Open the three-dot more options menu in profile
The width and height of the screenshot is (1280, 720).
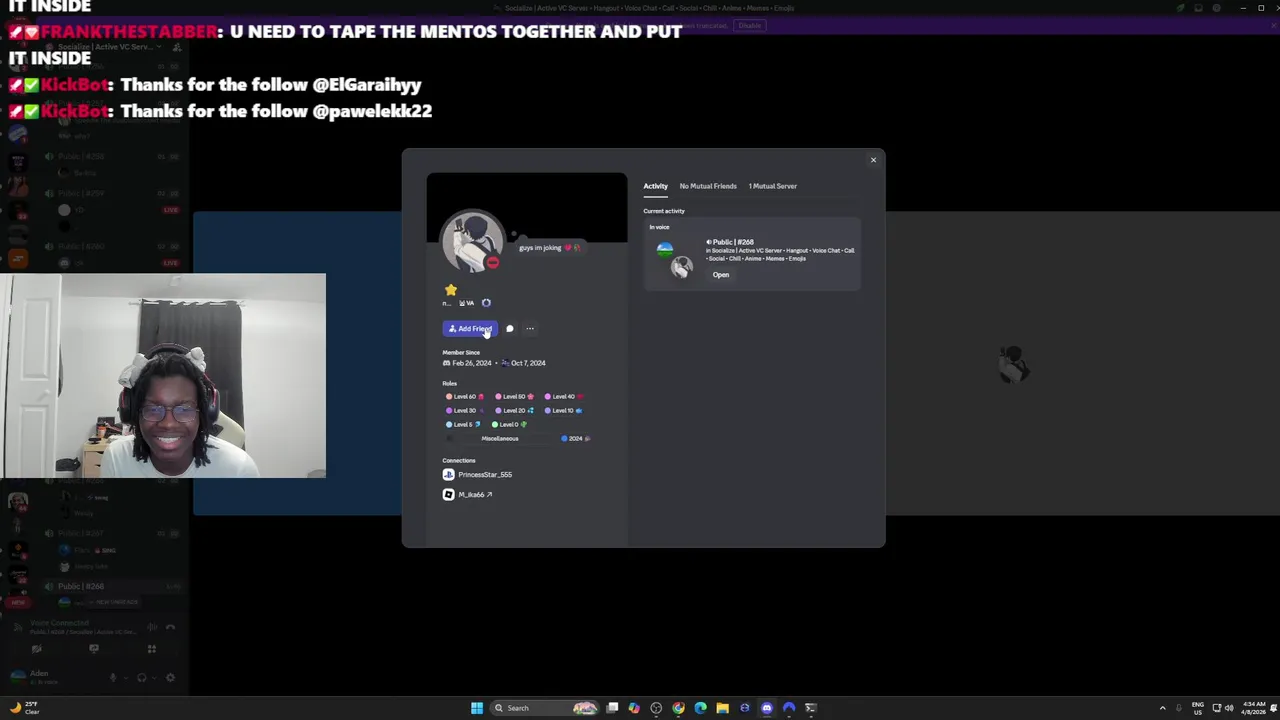pos(530,329)
